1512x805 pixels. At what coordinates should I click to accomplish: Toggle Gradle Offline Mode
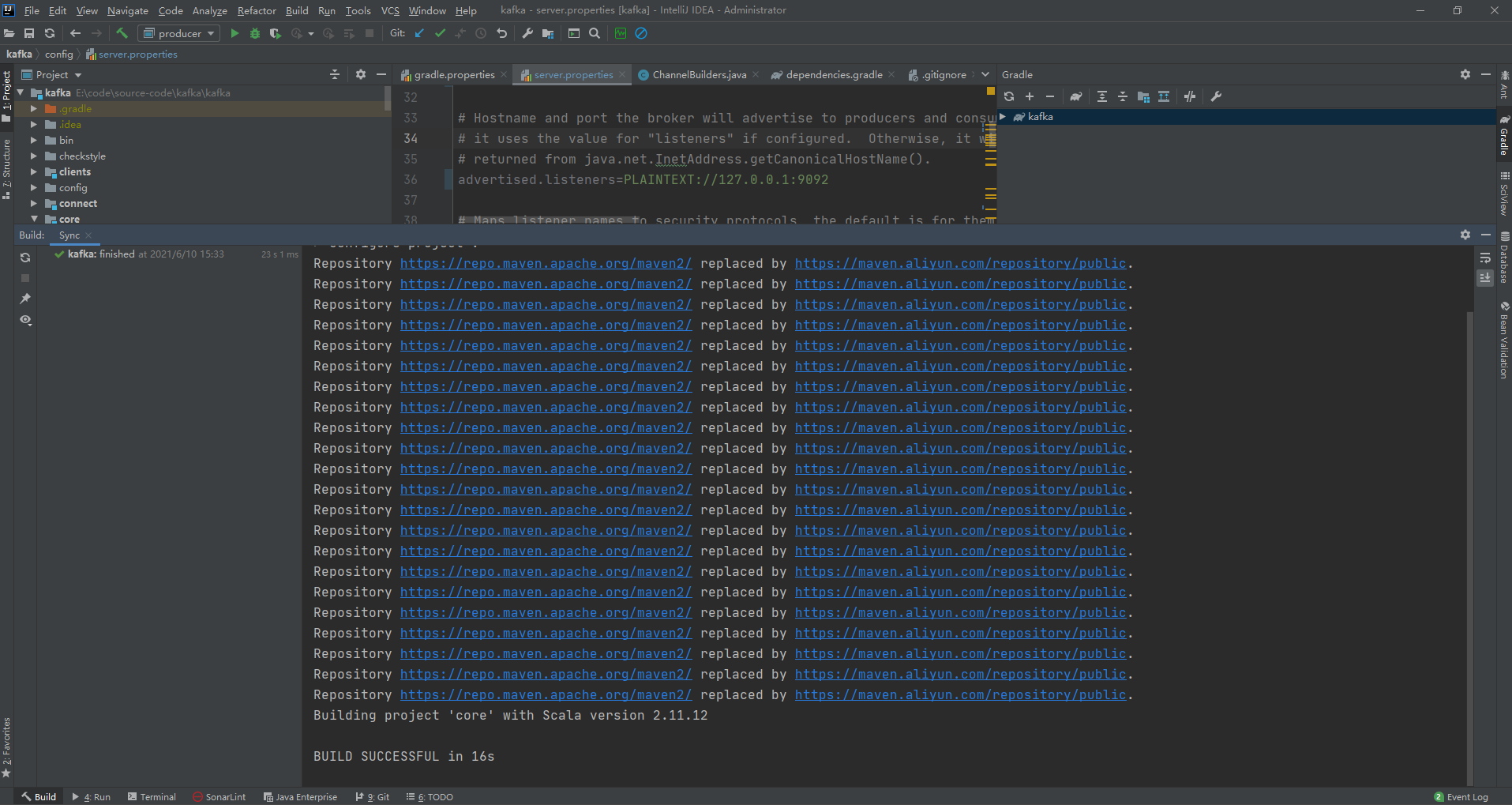point(1190,96)
